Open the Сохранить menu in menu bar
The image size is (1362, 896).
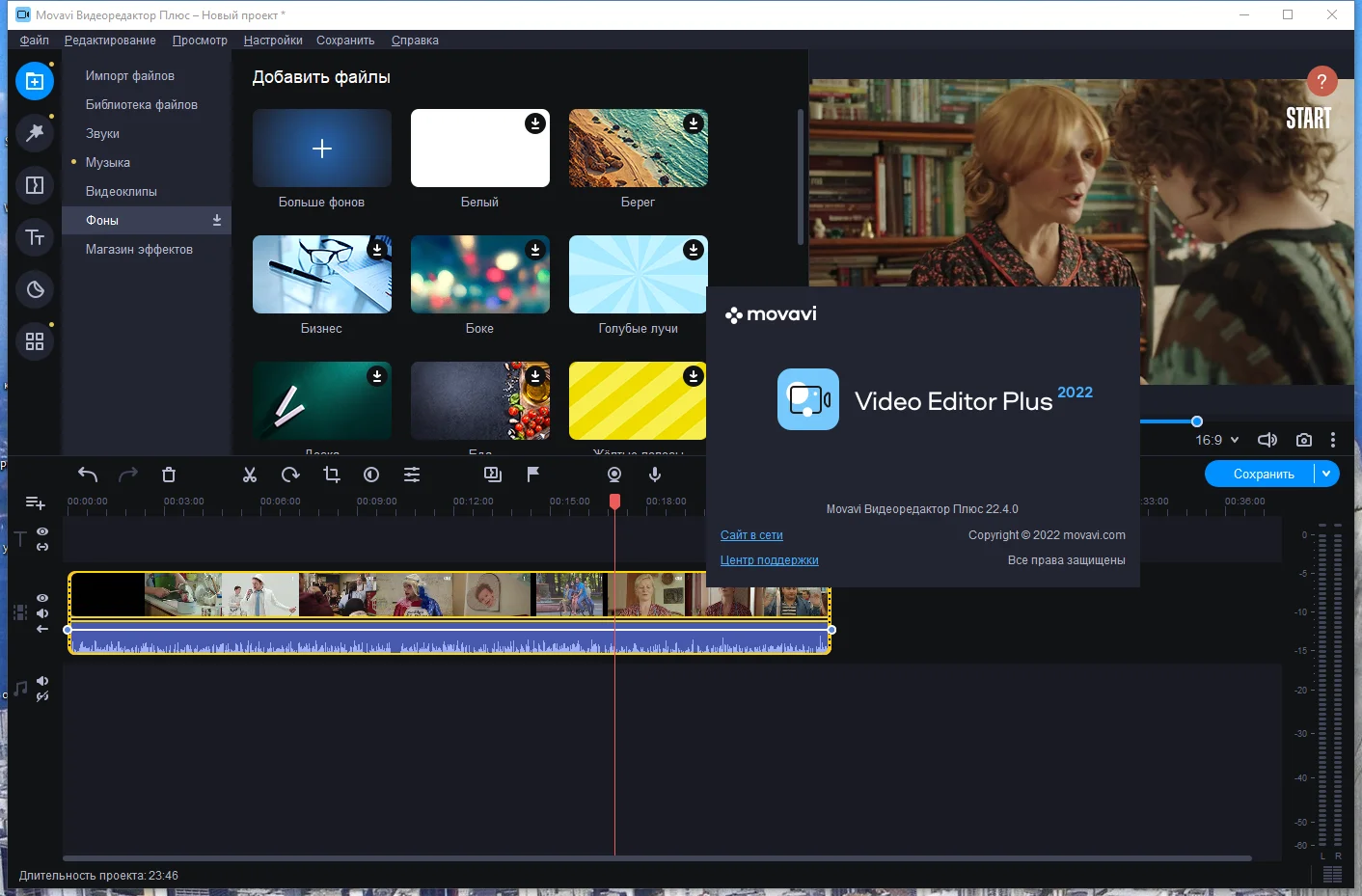(x=345, y=41)
